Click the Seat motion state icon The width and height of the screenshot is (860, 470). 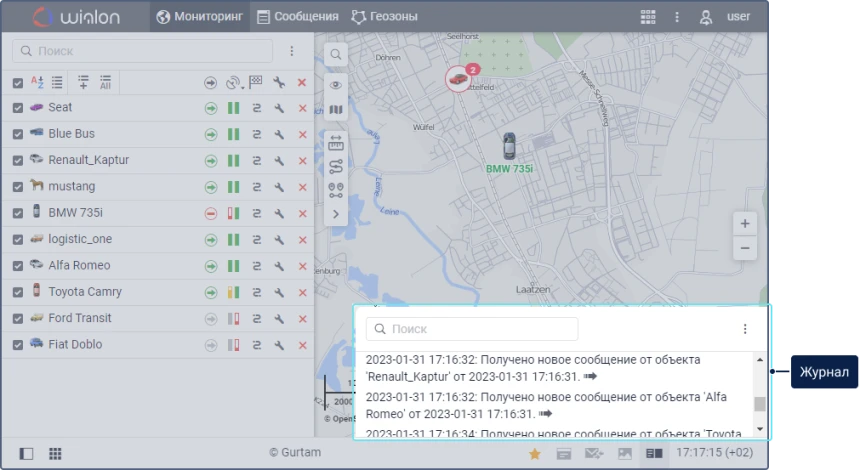pos(211,108)
